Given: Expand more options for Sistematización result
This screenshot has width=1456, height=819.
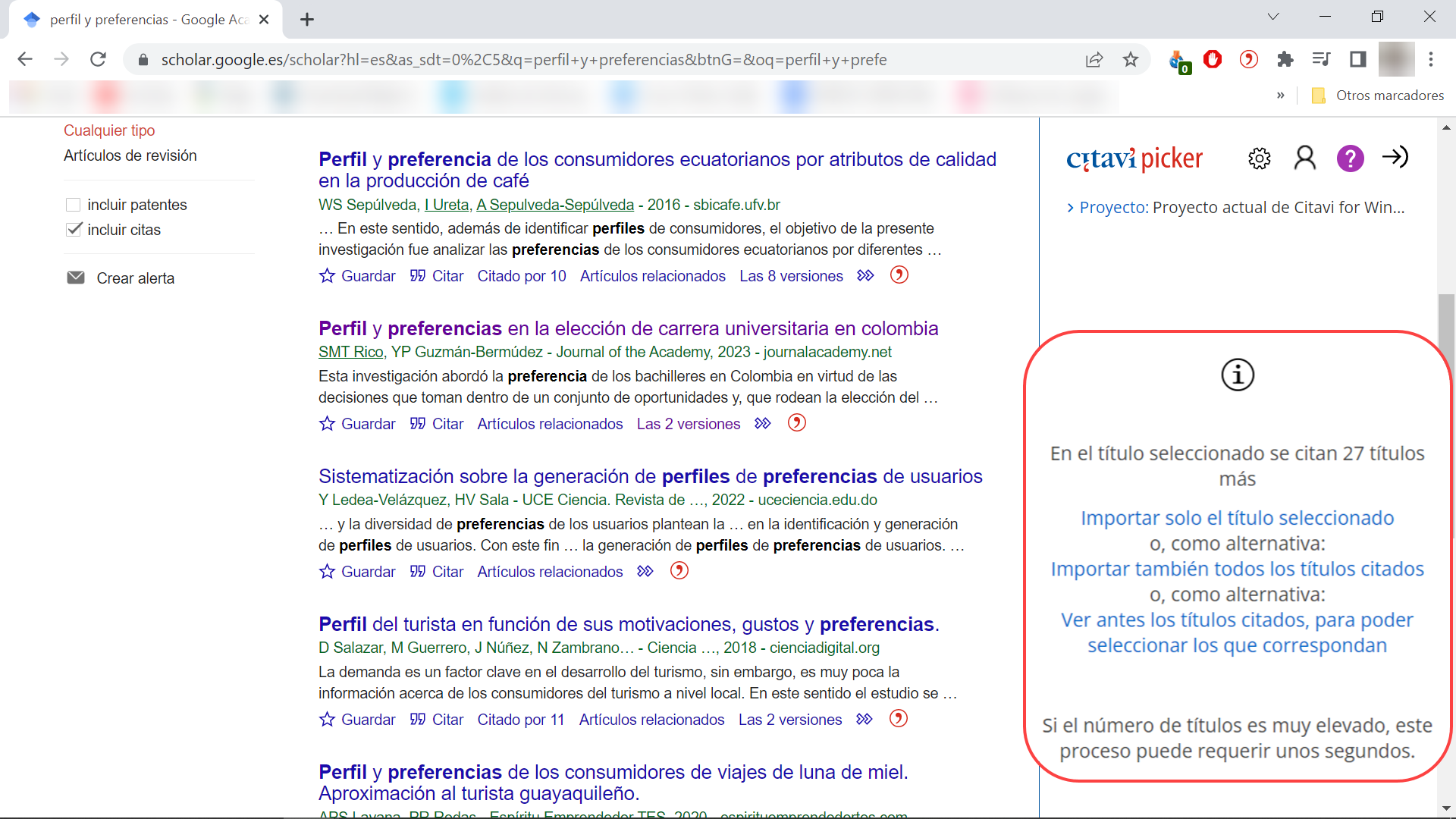Looking at the screenshot, I should point(645,572).
